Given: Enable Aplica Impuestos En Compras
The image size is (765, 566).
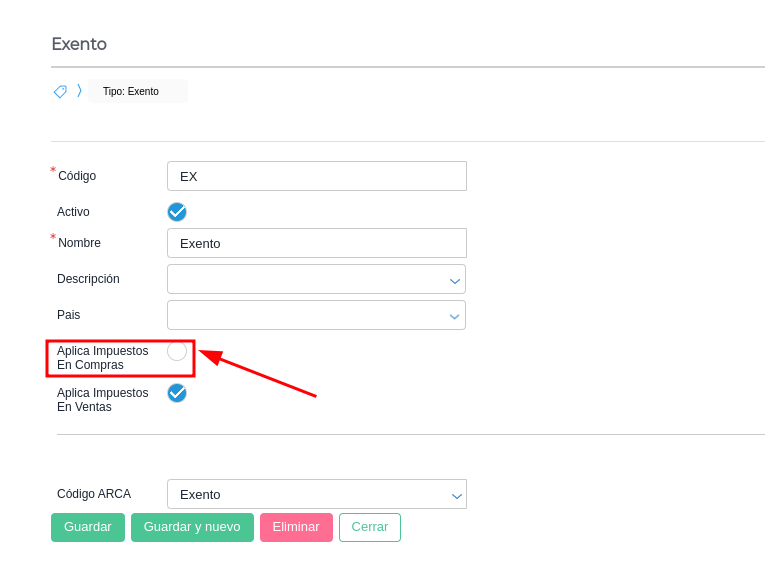Looking at the screenshot, I should (x=177, y=351).
